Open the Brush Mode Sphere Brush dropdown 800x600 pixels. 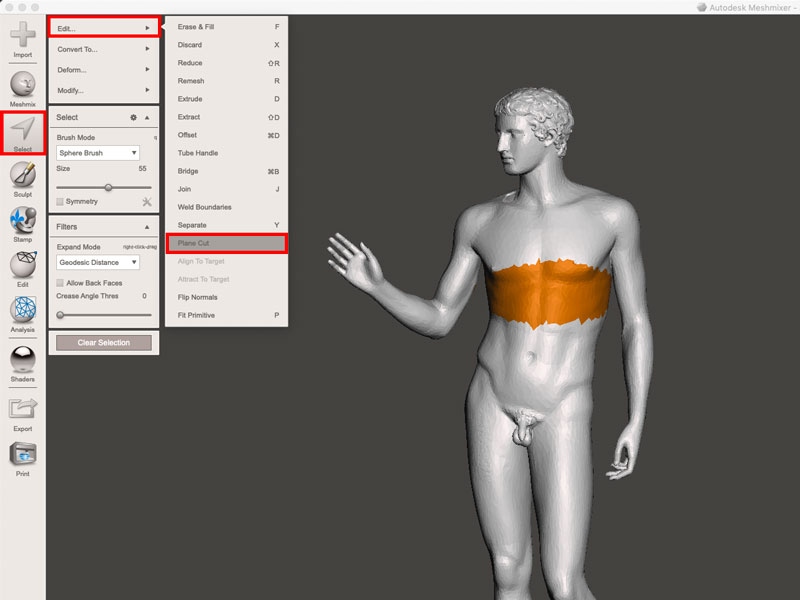click(x=97, y=153)
